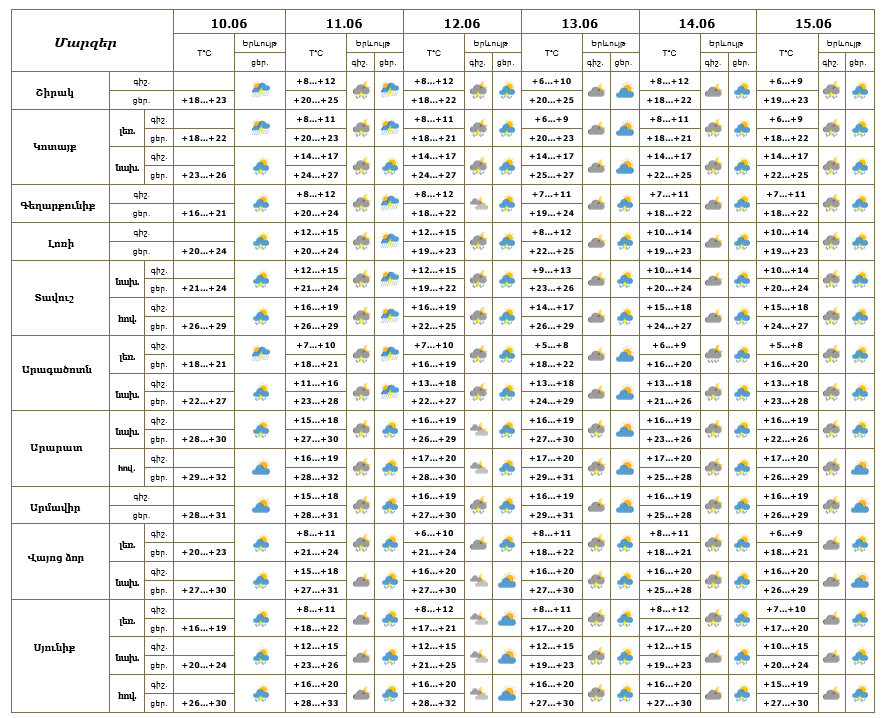Click Aragatsotn mountain daytime rain icon for 10.06

tap(260, 354)
